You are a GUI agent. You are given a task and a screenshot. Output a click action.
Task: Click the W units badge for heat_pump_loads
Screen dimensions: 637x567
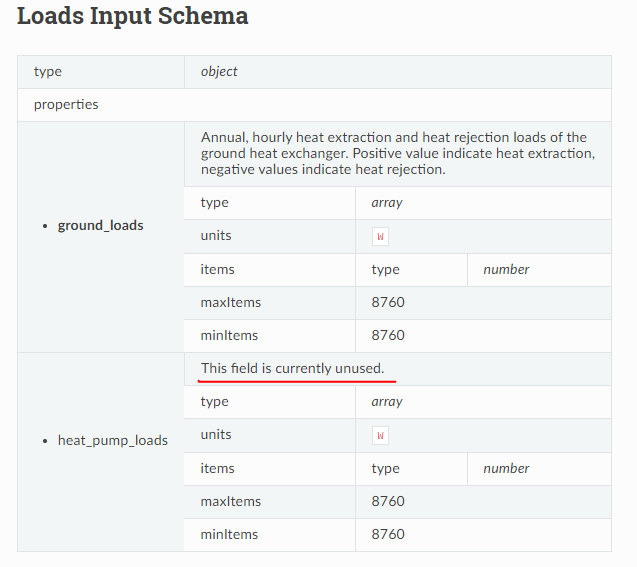(380, 435)
